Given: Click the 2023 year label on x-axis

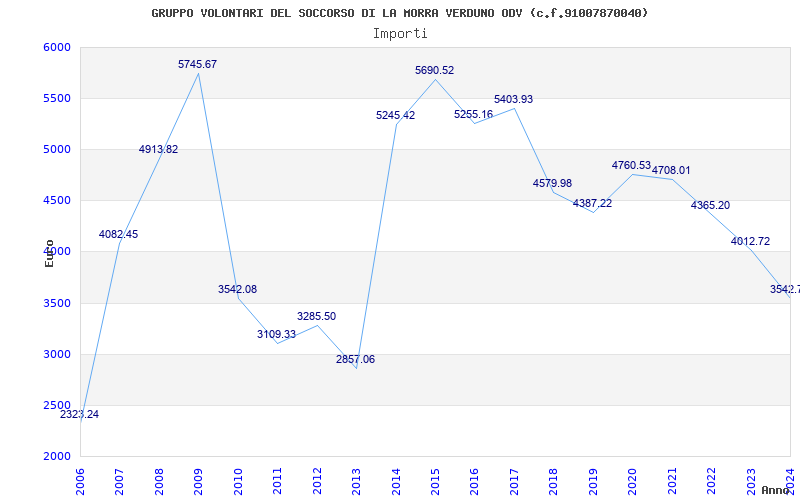Looking at the screenshot, I should pos(751,481).
